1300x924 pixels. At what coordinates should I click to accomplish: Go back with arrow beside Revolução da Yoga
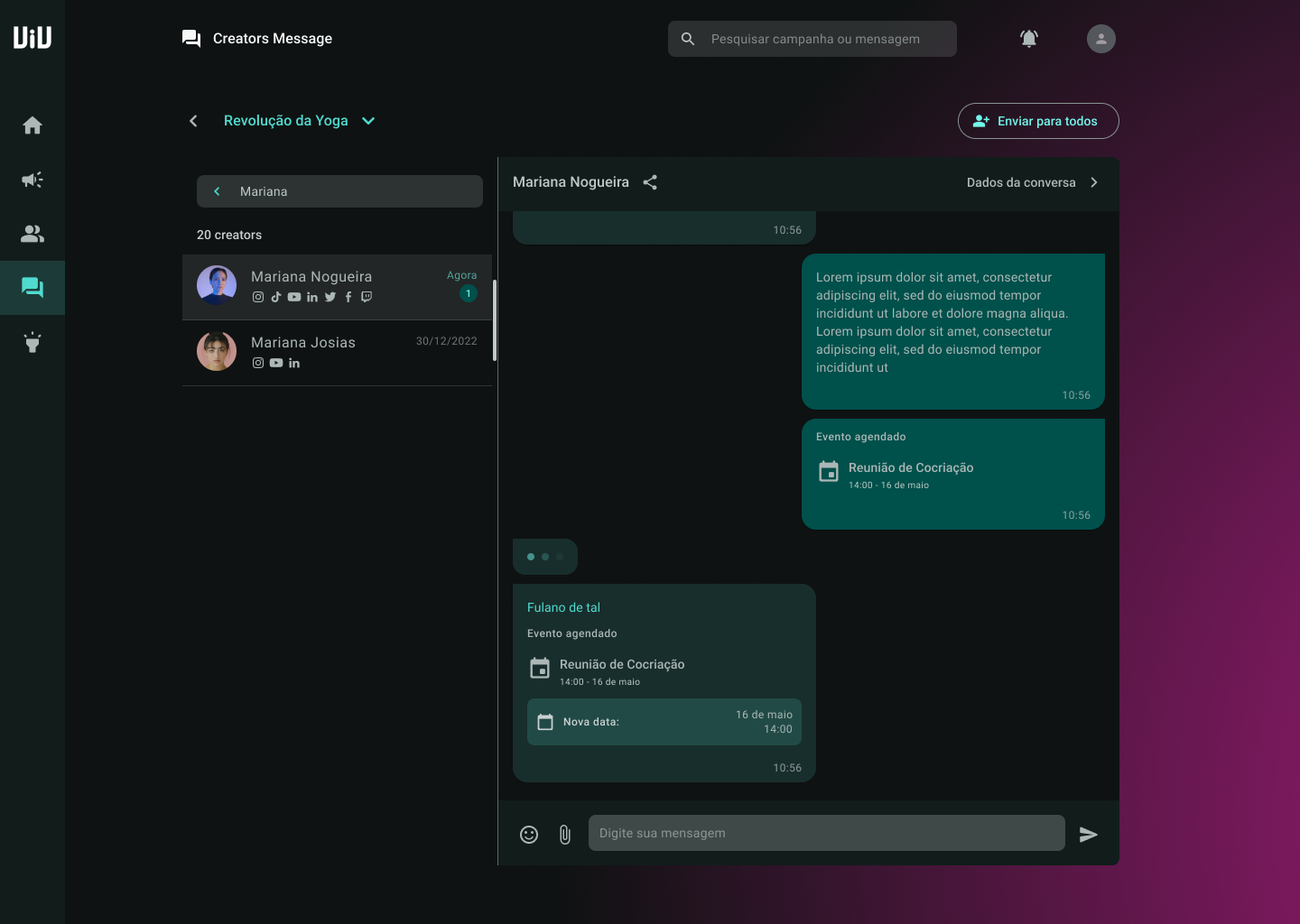193,121
